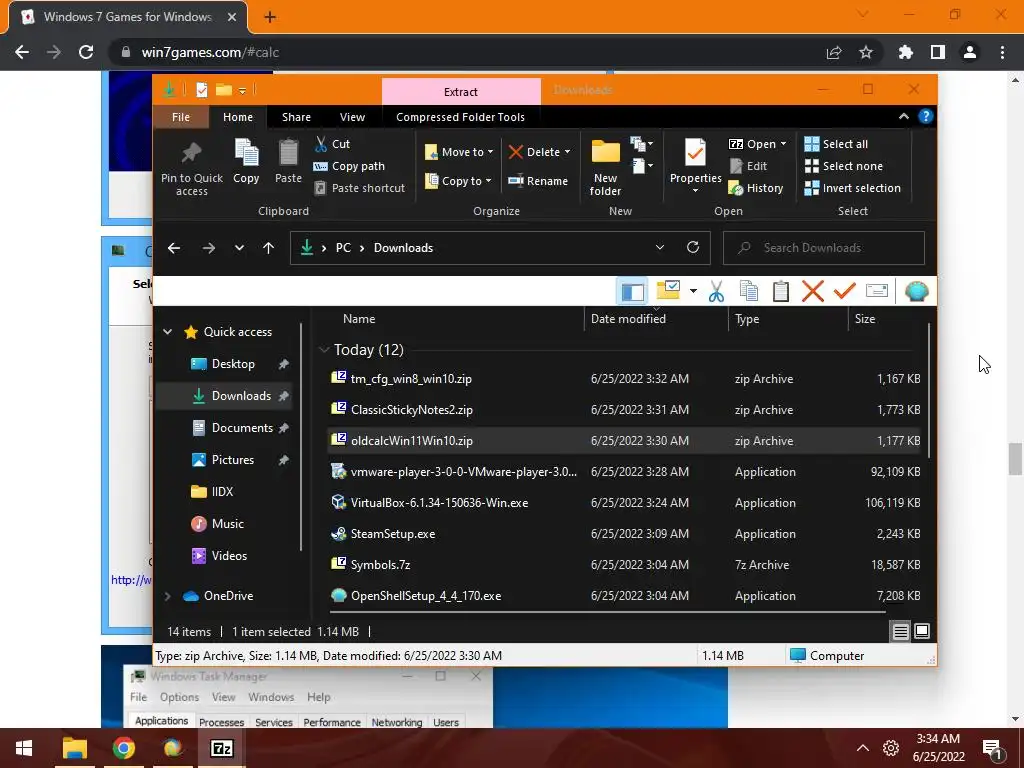This screenshot has height=768, width=1024.
Task: Open 7-Zip from the taskbar
Action: pos(221,748)
